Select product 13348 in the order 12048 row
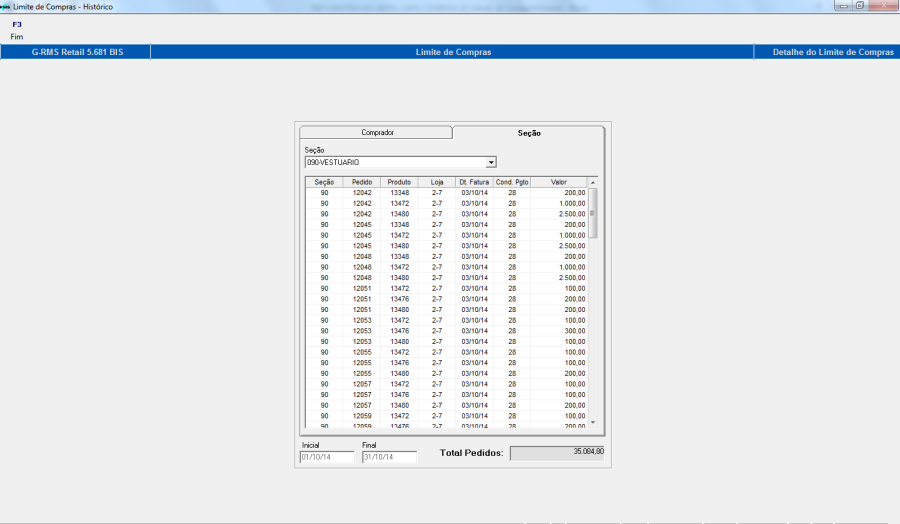900x524 pixels. (x=399, y=257)
